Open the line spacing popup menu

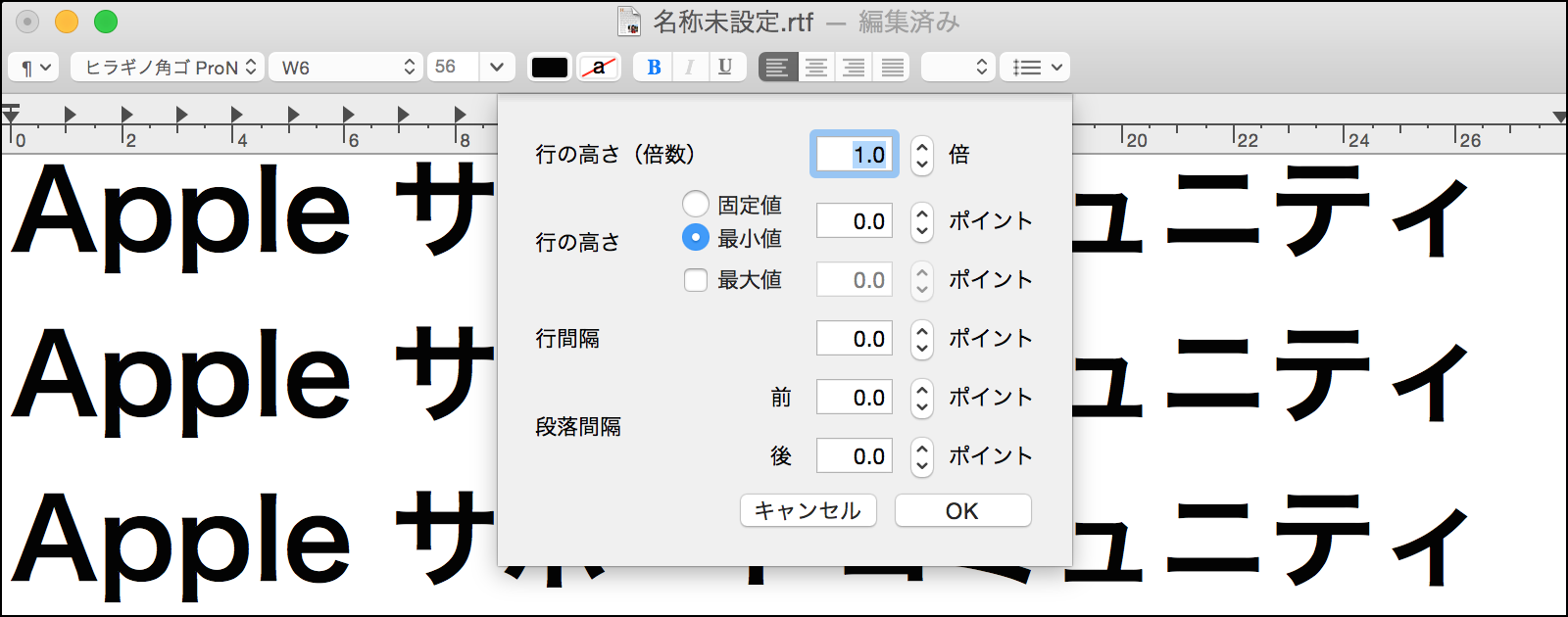point(958,68)
